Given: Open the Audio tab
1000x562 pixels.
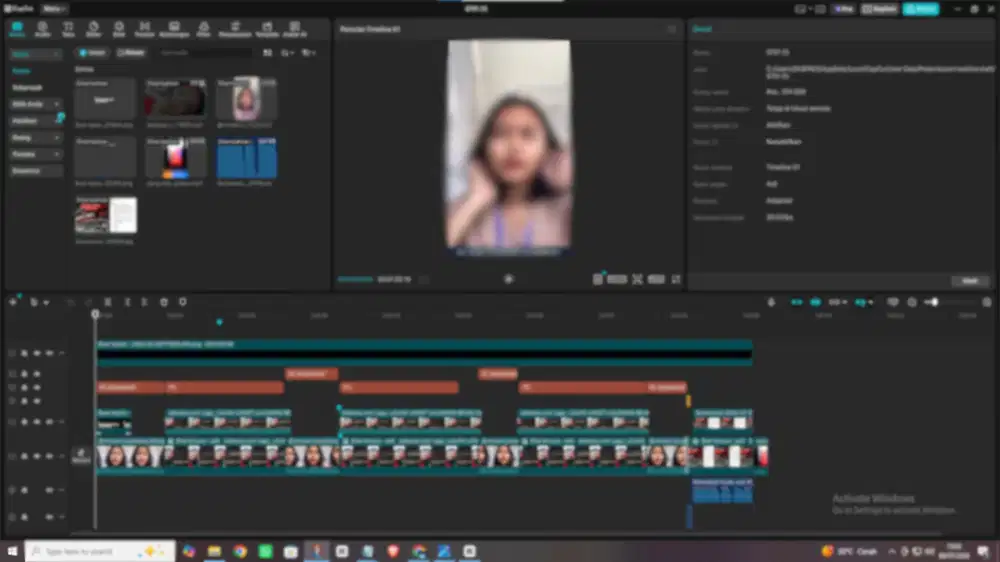Looking at the screenshot, I should coord(42,29).
